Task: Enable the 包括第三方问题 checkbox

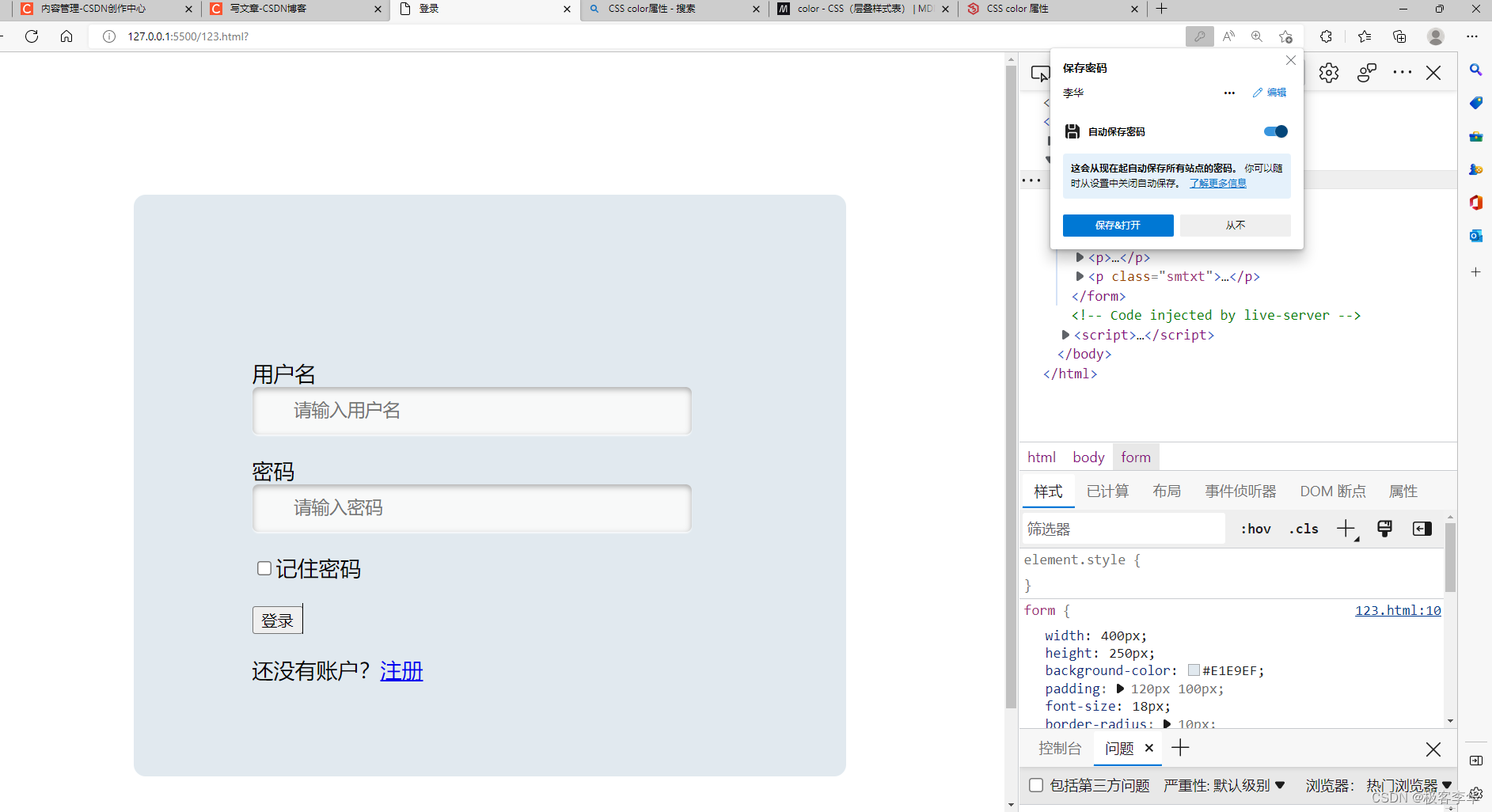Action: click(1035, 785)
